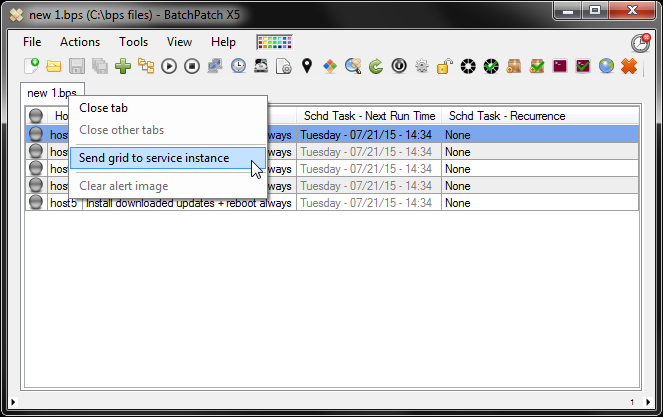Select 'Install downloaded updates + reboot always' host5 cell
Image resolution: width=663 pixels, height=417 pixels.
click(189, 203)
